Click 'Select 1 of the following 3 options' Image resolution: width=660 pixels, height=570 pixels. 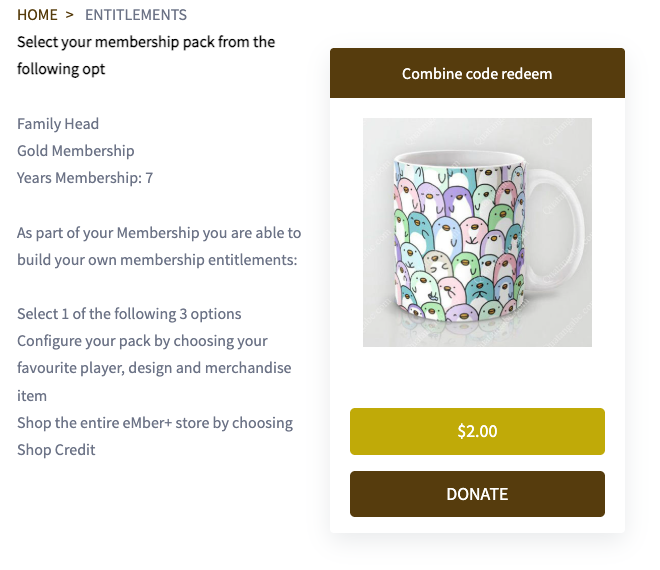click(x=129, y=314)
